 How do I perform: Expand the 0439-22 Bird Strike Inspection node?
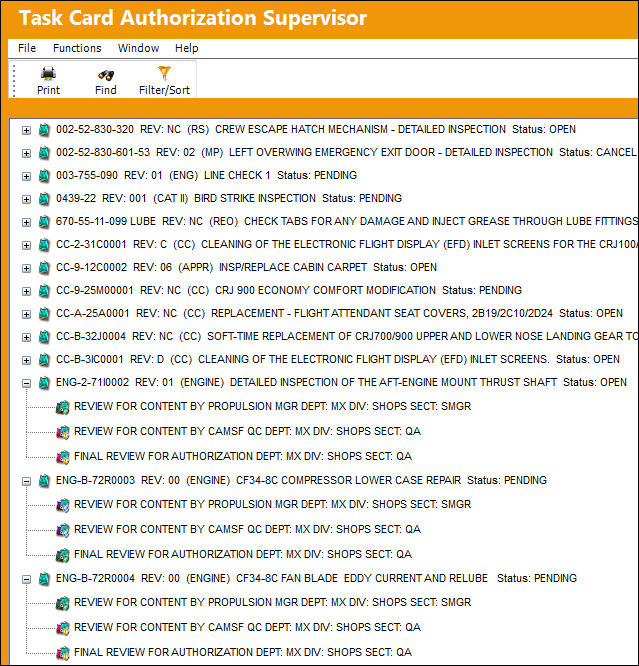[x=26, y=199]
